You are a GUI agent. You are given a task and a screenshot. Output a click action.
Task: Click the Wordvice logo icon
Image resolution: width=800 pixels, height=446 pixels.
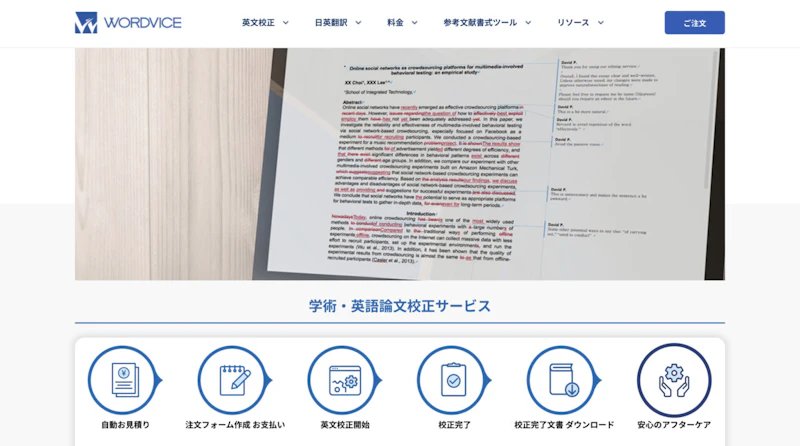86,22
